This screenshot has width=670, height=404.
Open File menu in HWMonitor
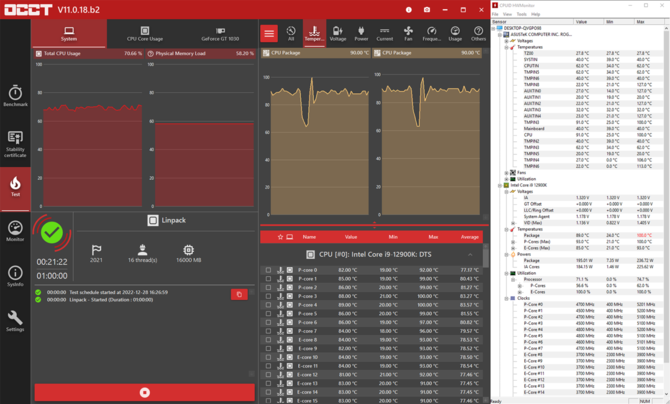(495, 14)
